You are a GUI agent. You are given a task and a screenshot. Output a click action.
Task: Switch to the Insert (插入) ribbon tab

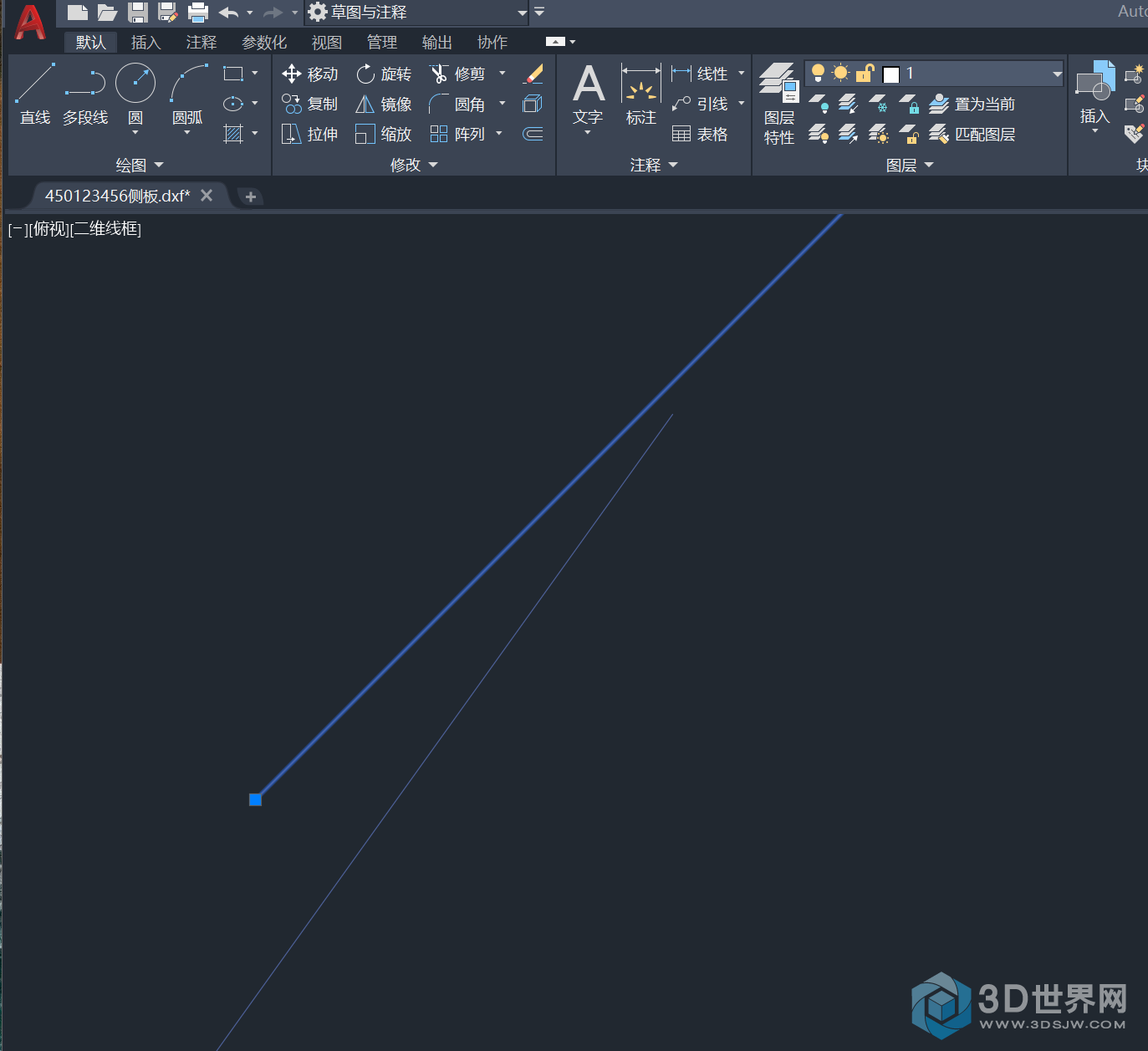[145, 42]
